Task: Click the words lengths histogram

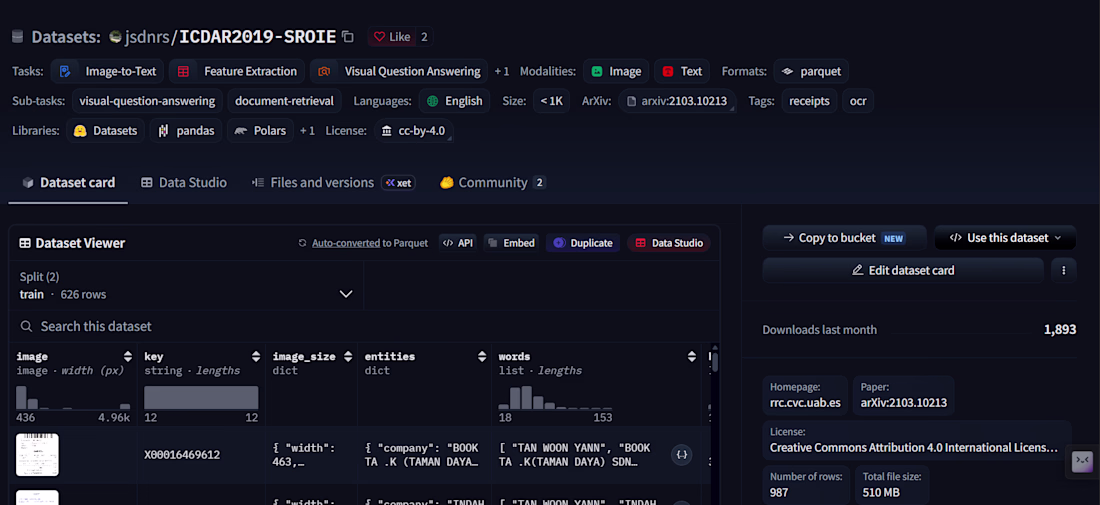Action: [x=555, y=398]
